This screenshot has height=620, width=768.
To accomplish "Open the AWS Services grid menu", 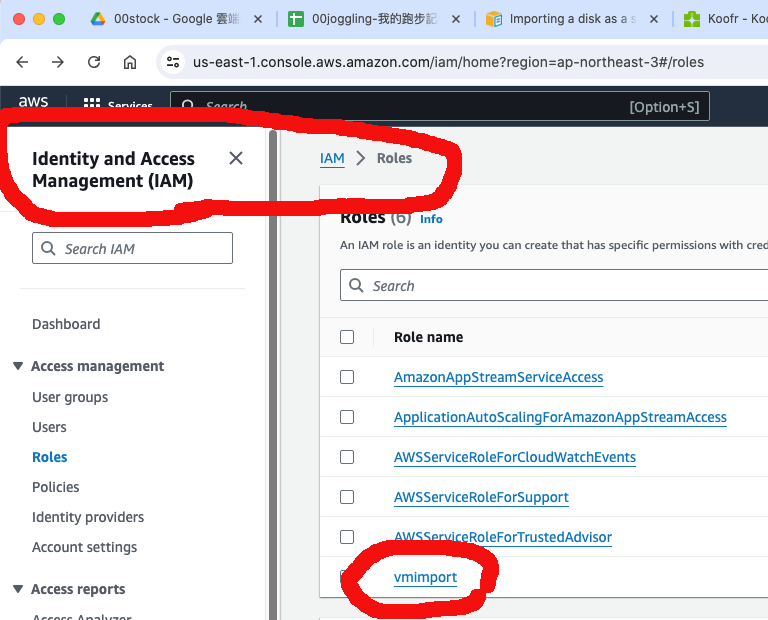I will point(92,105).
